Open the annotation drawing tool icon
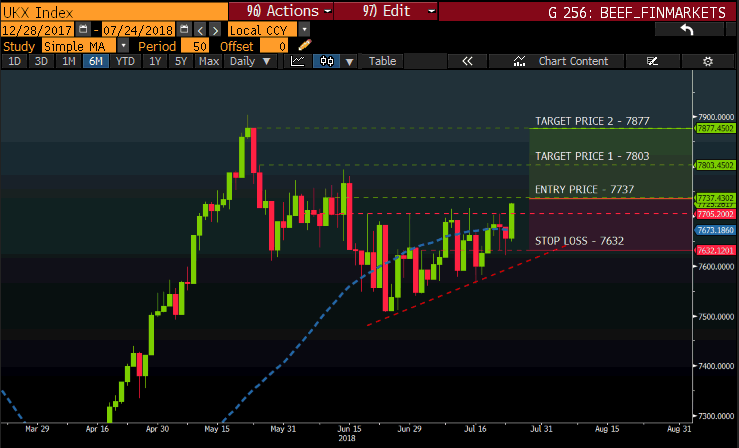739x448 pixels. 652,61
